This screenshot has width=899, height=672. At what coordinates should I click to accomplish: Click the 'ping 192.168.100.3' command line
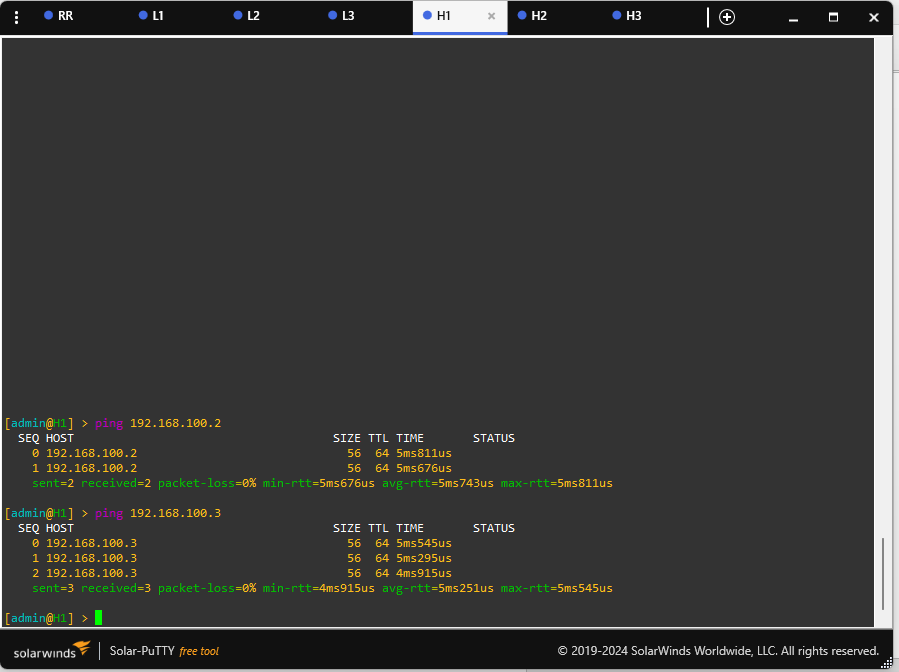click(113, 513)
